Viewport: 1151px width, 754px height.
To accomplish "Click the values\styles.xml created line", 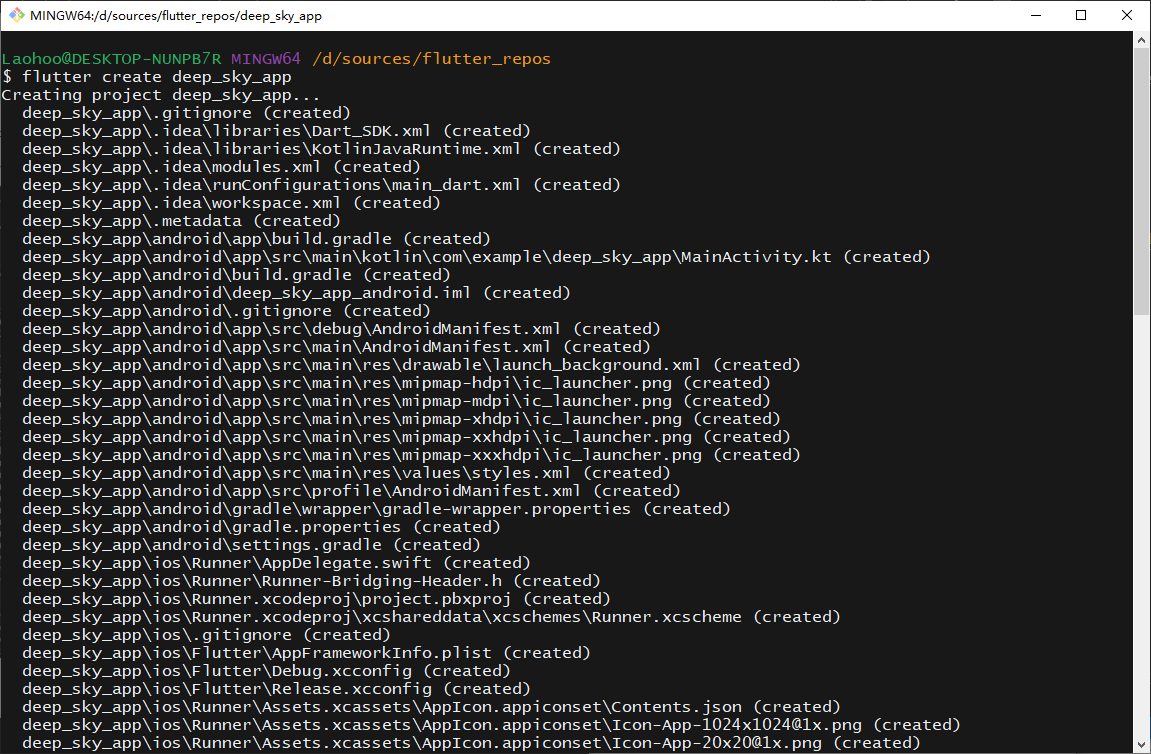I will tap(346, 473).
